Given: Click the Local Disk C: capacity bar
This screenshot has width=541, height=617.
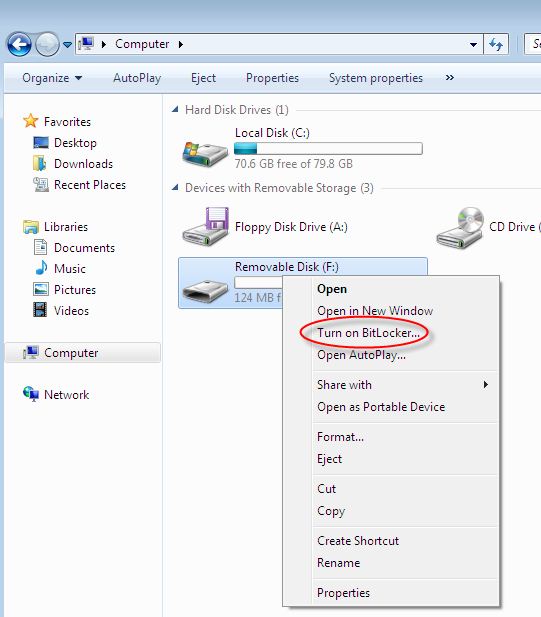Looking at the screenshot, I should coord(328,149).
